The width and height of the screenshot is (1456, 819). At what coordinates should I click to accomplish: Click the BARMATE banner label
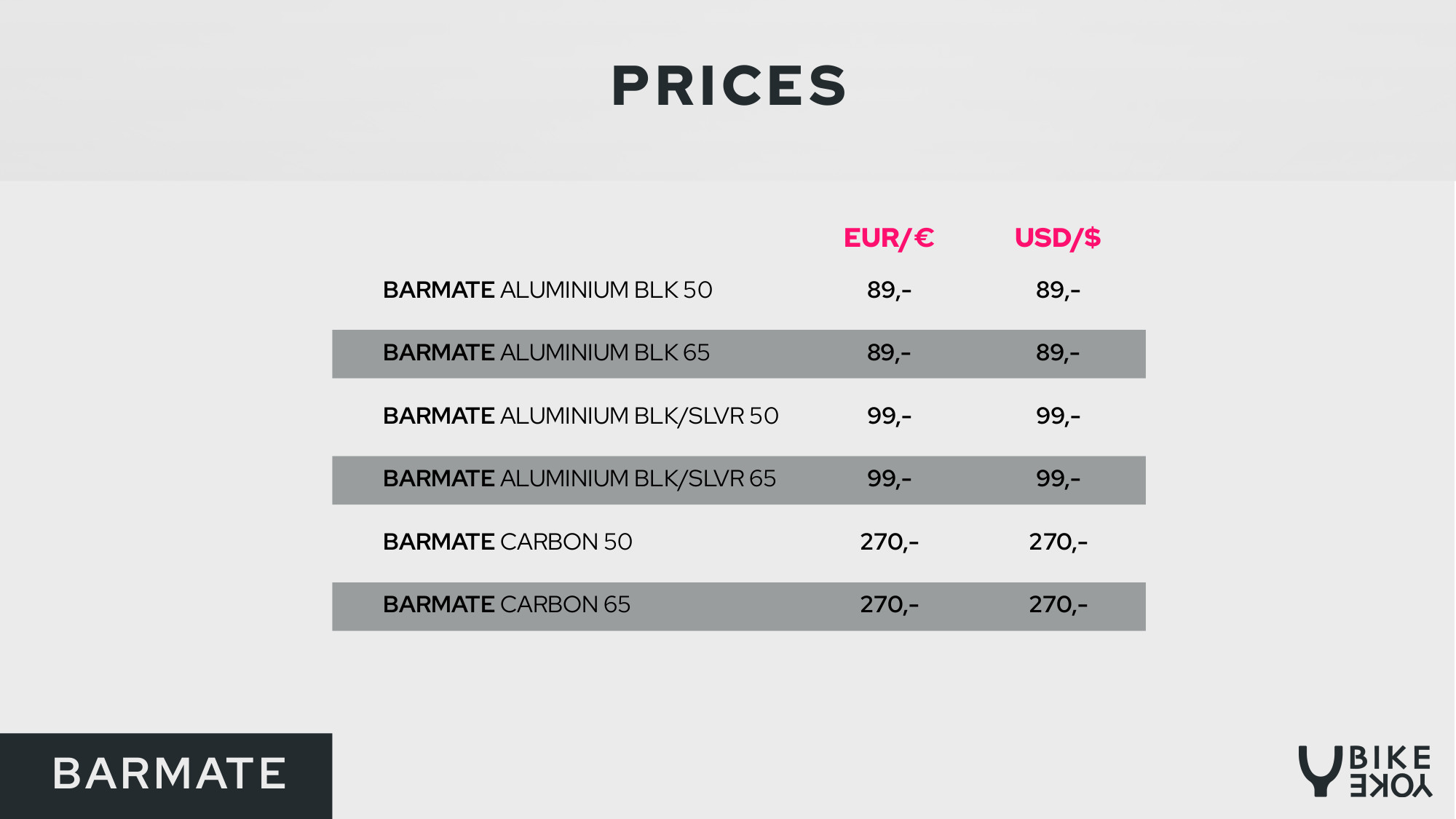coord(170,773)
